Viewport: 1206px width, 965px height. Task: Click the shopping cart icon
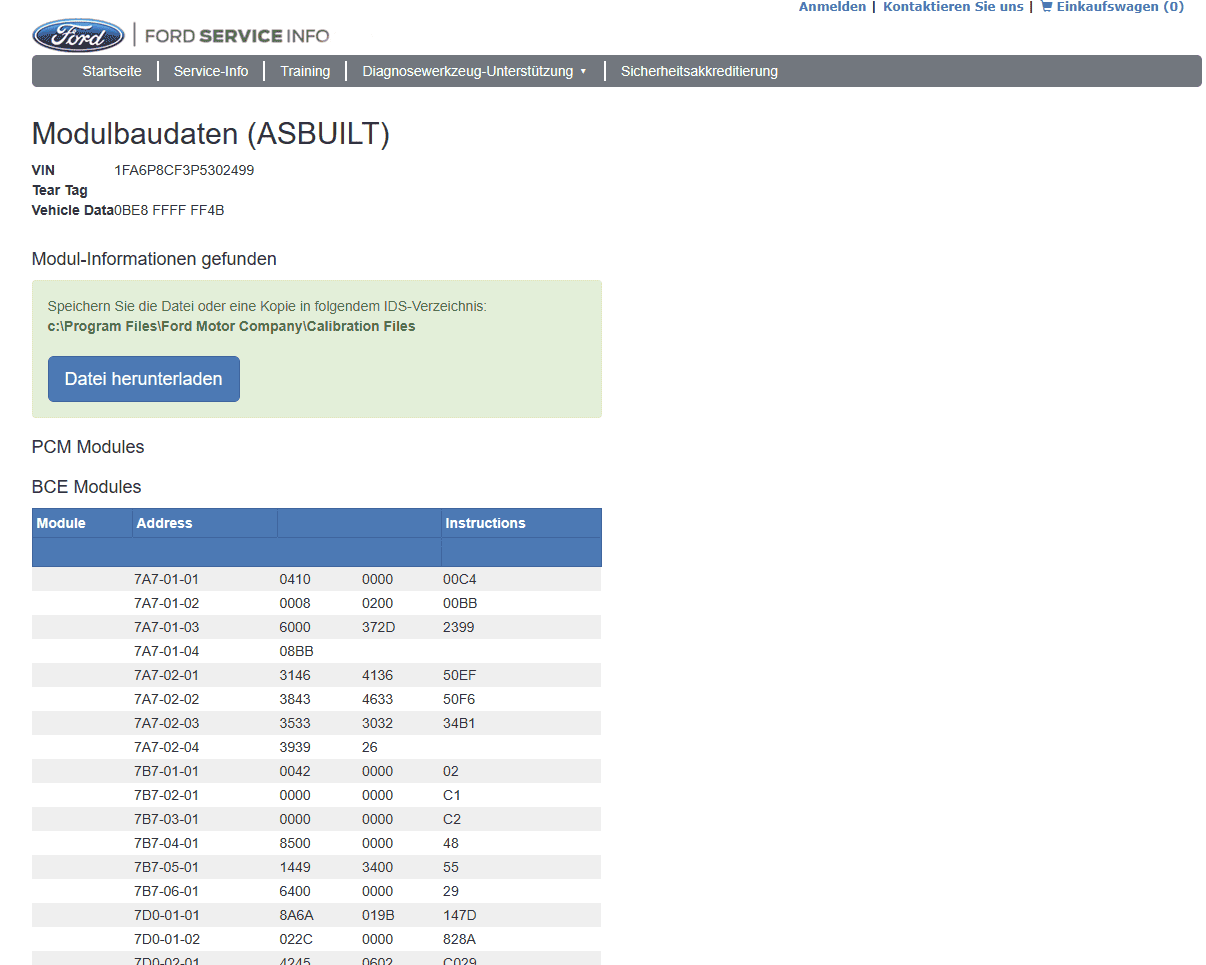pos(1047,6)
